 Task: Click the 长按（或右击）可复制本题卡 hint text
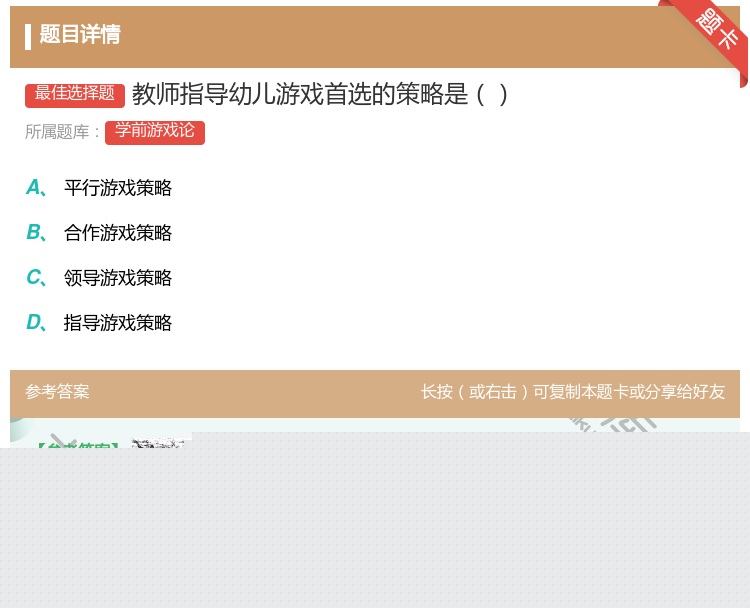573,392
